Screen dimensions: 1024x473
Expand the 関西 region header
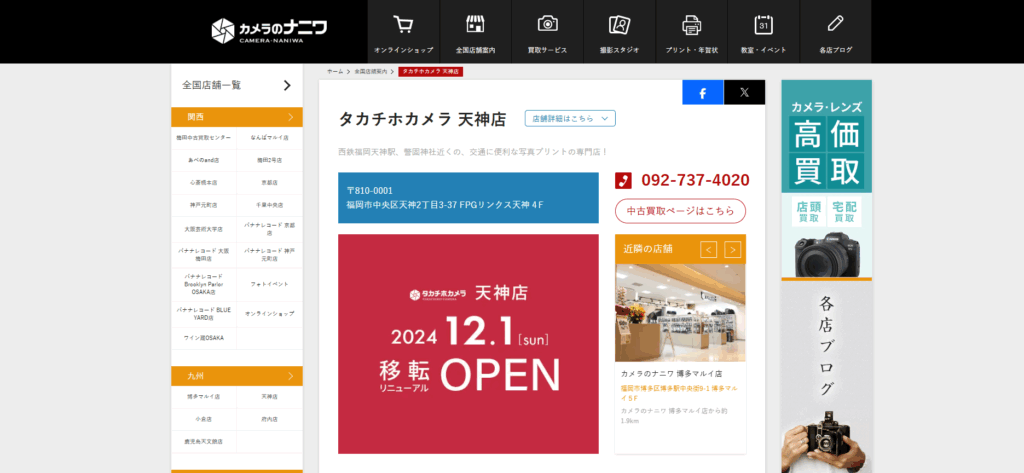click(x=237, y=117)
